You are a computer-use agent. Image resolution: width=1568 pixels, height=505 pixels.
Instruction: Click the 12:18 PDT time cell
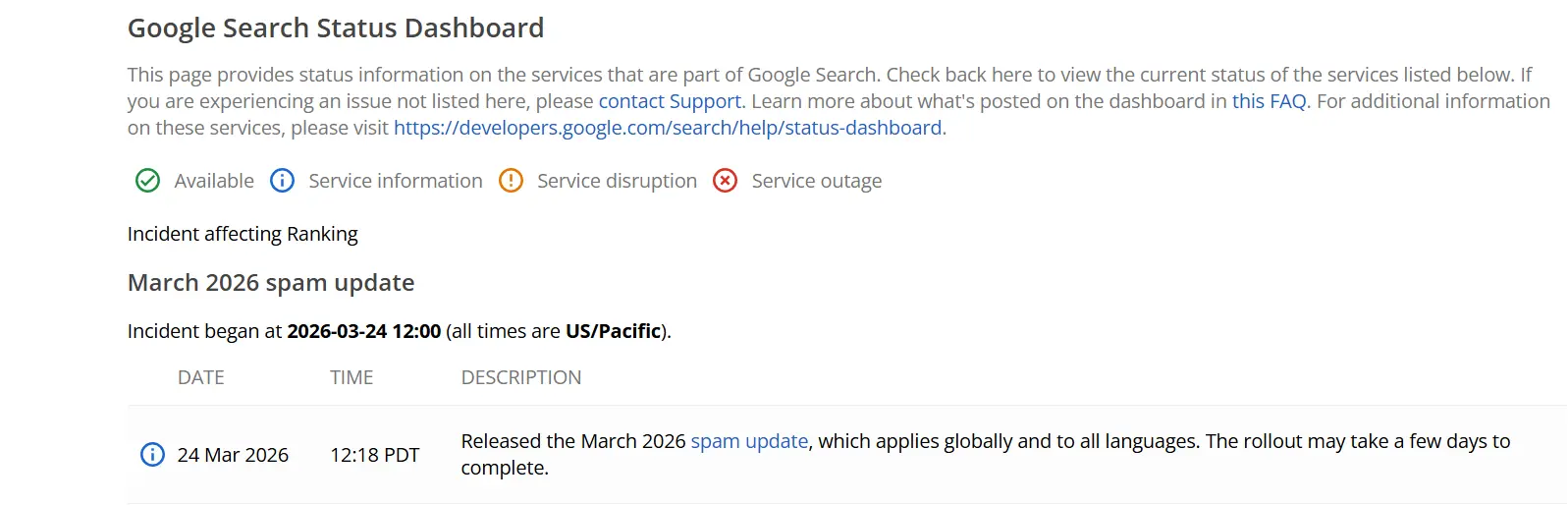(374, 455)
